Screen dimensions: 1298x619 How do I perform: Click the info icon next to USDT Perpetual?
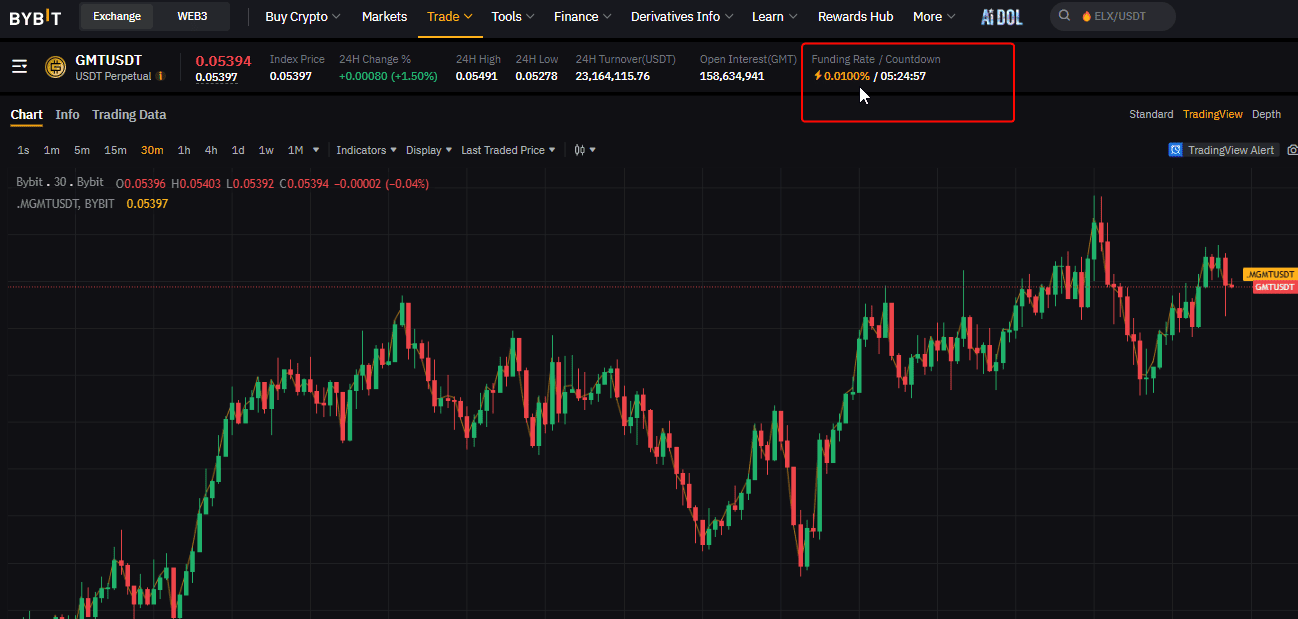[160, 76]
